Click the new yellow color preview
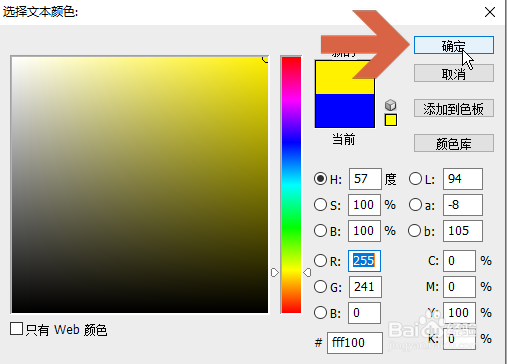 (345, 77)
